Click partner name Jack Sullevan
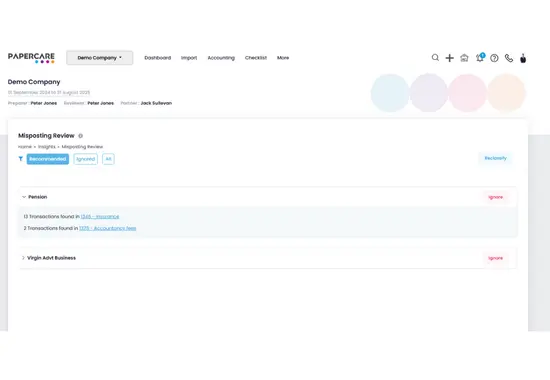 pos(156,103)
